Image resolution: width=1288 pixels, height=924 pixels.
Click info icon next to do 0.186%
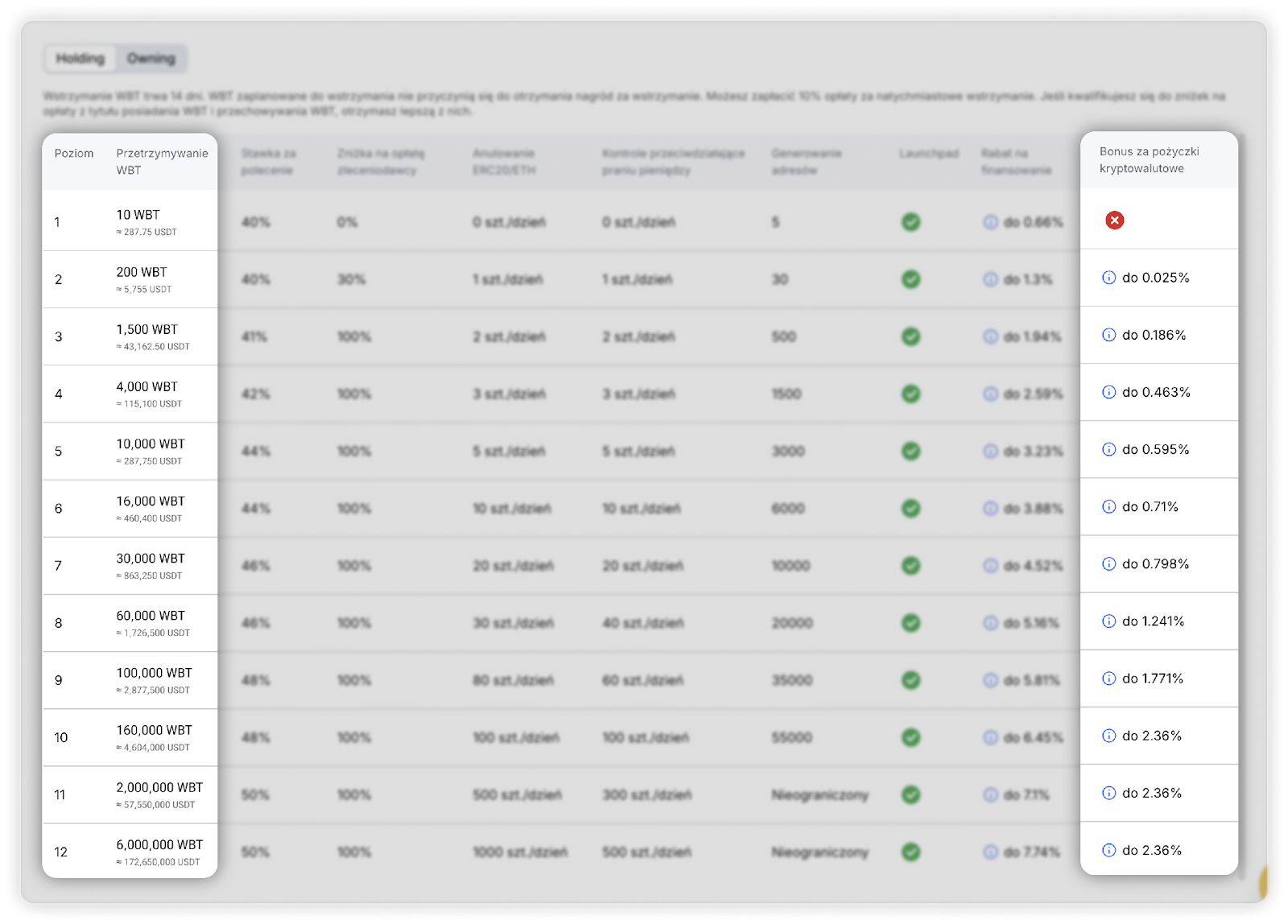pyautogui.click(x=1108, y=335)
